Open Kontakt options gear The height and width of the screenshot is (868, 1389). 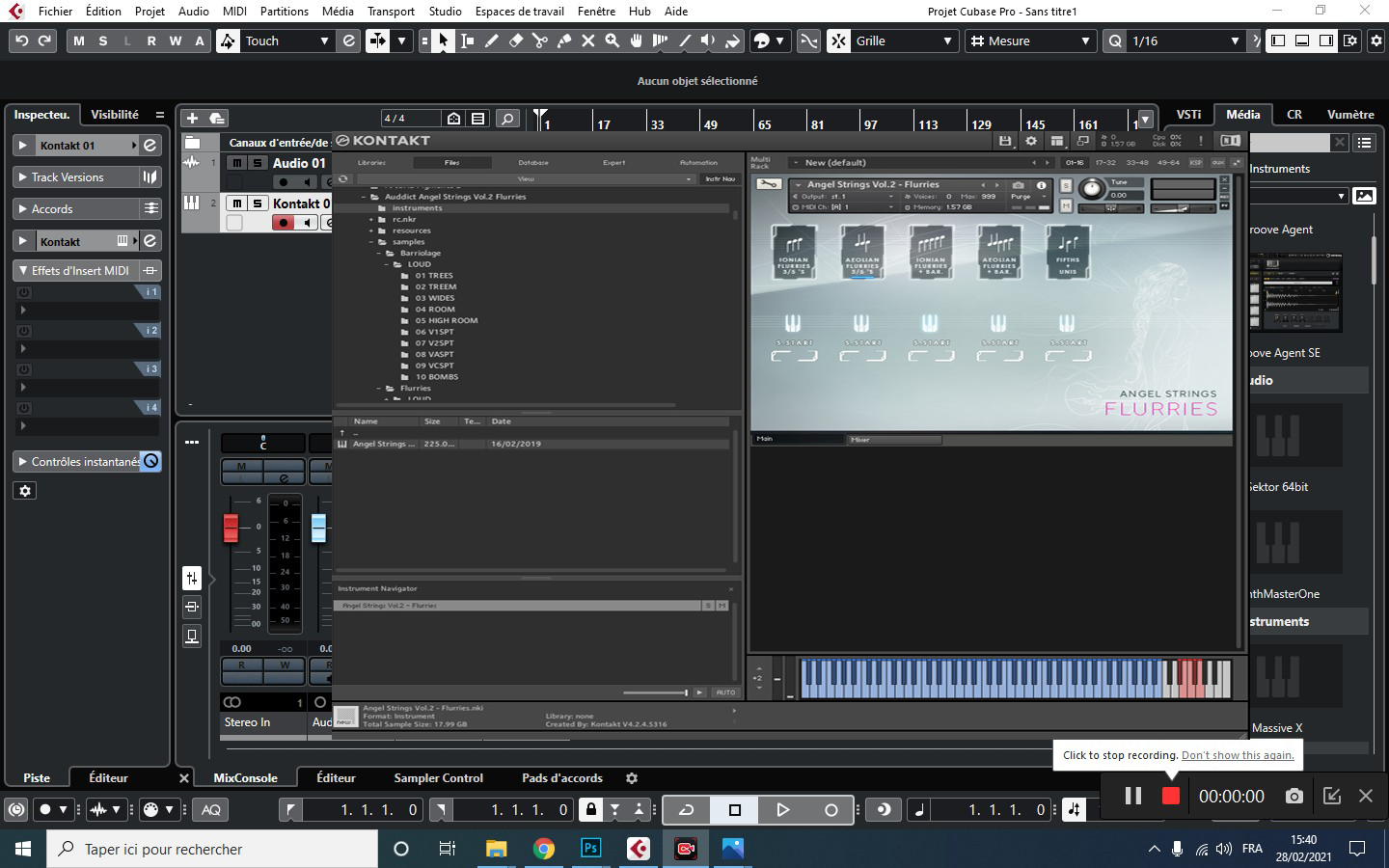pyautogui.click(x=1030, y=141)
